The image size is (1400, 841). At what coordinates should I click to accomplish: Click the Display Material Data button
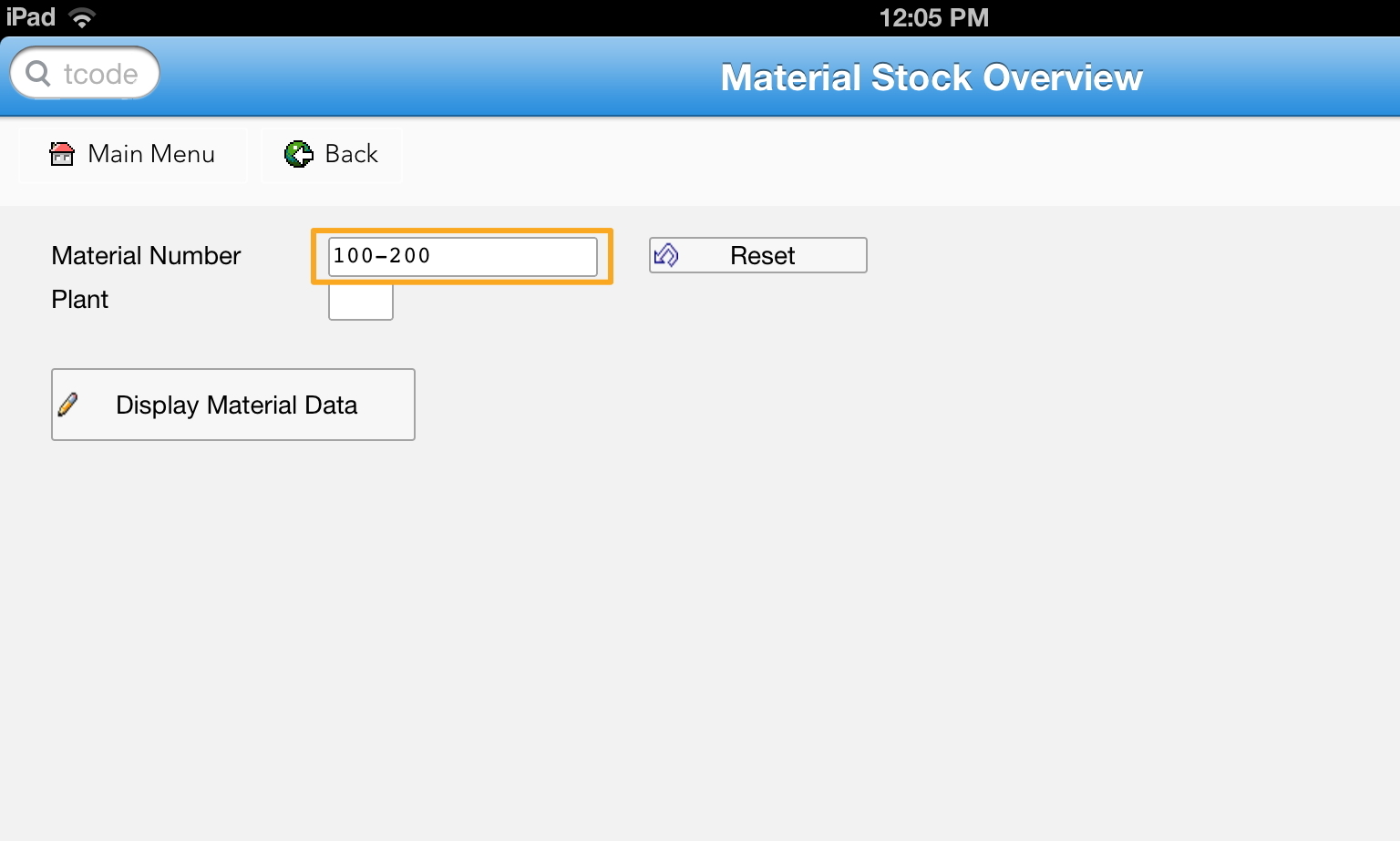[233, 405]
